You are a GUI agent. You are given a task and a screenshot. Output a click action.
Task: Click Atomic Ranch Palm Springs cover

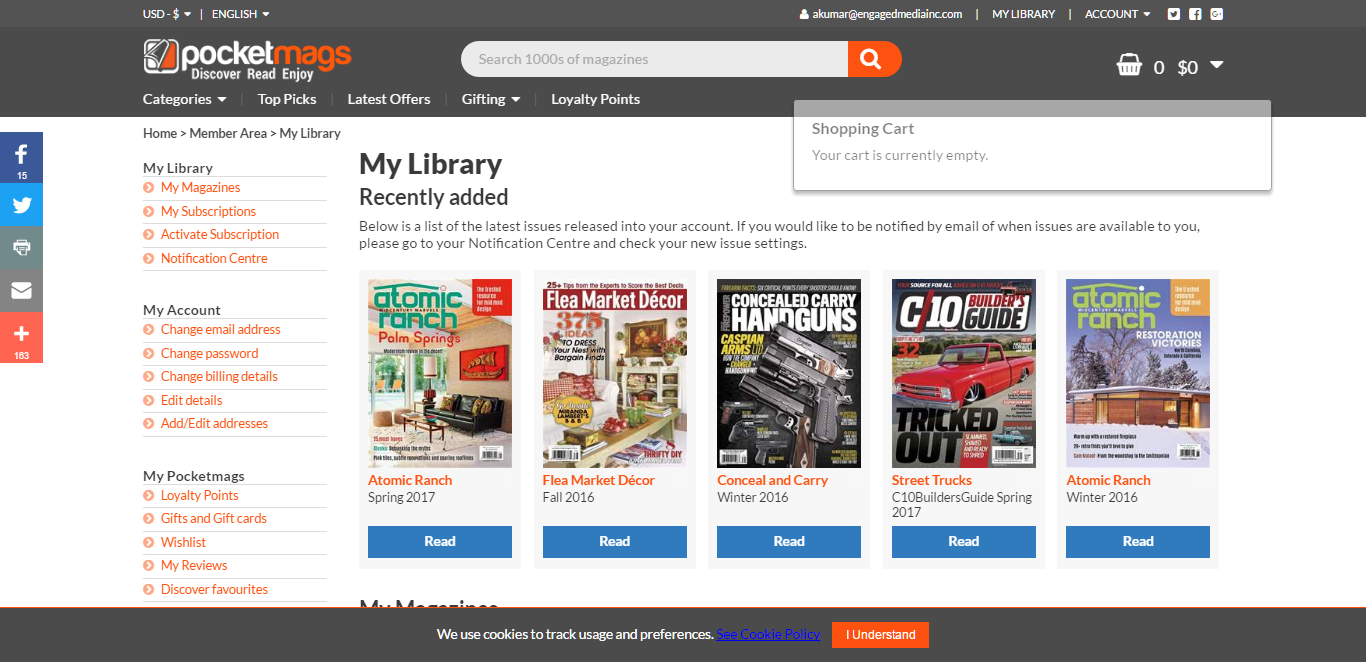click(440, 373)
